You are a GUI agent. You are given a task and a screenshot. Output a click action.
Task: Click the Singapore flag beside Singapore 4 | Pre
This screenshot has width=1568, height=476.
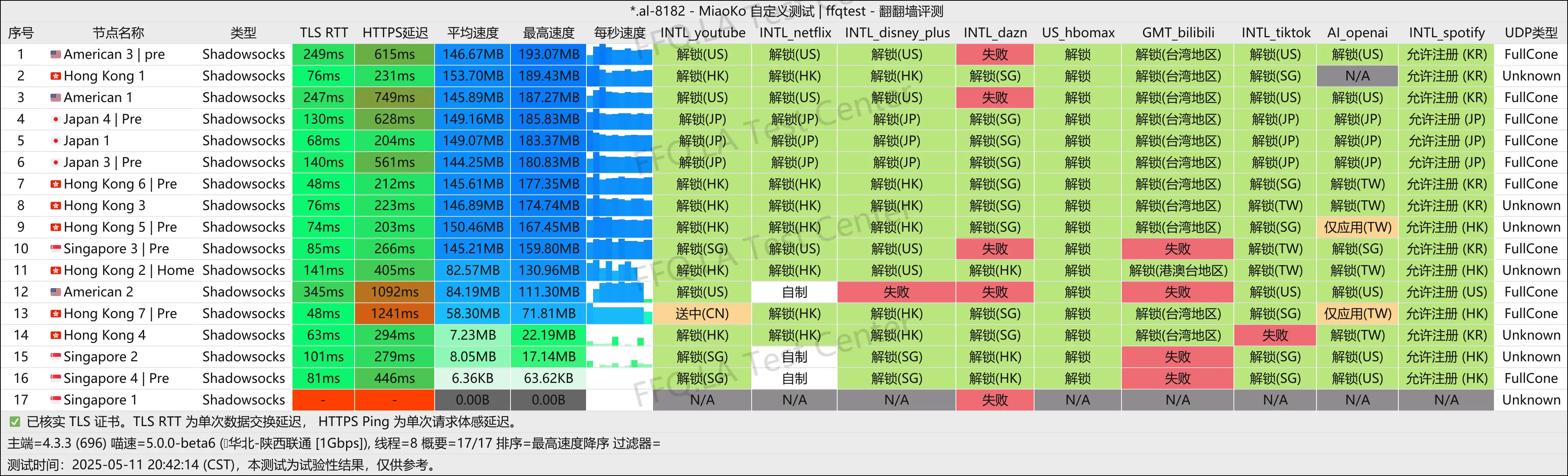(x=55, y=378)
